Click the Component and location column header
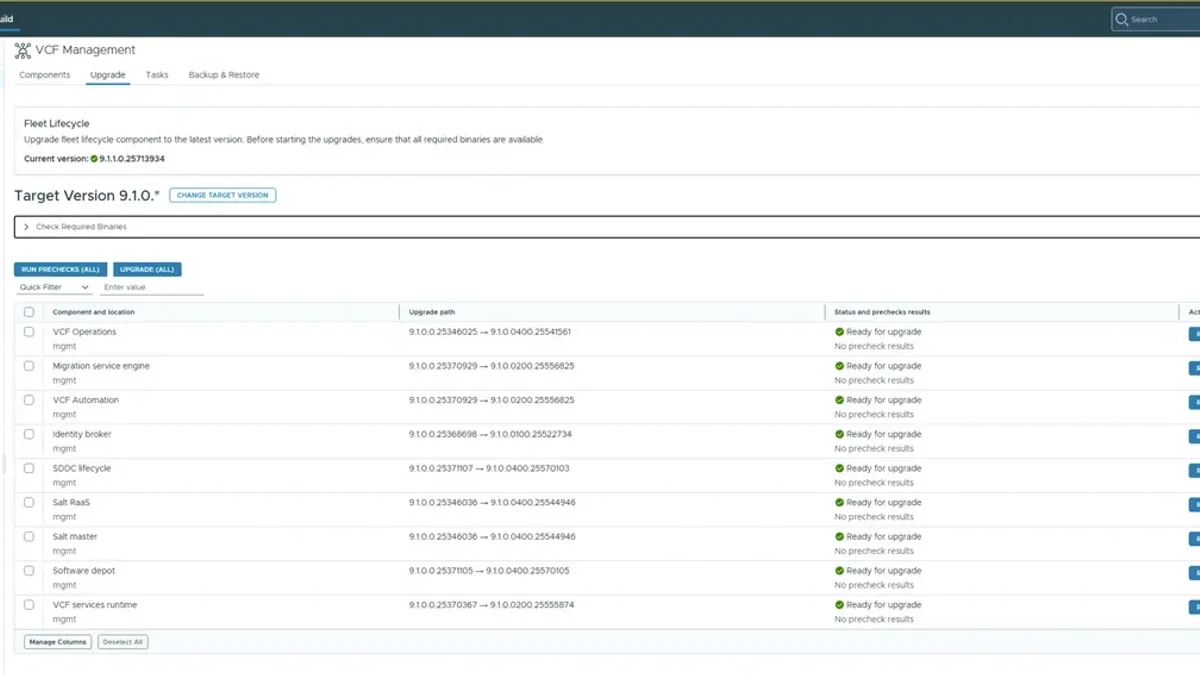Screen dimensions: 1200x675 point(94,312)
